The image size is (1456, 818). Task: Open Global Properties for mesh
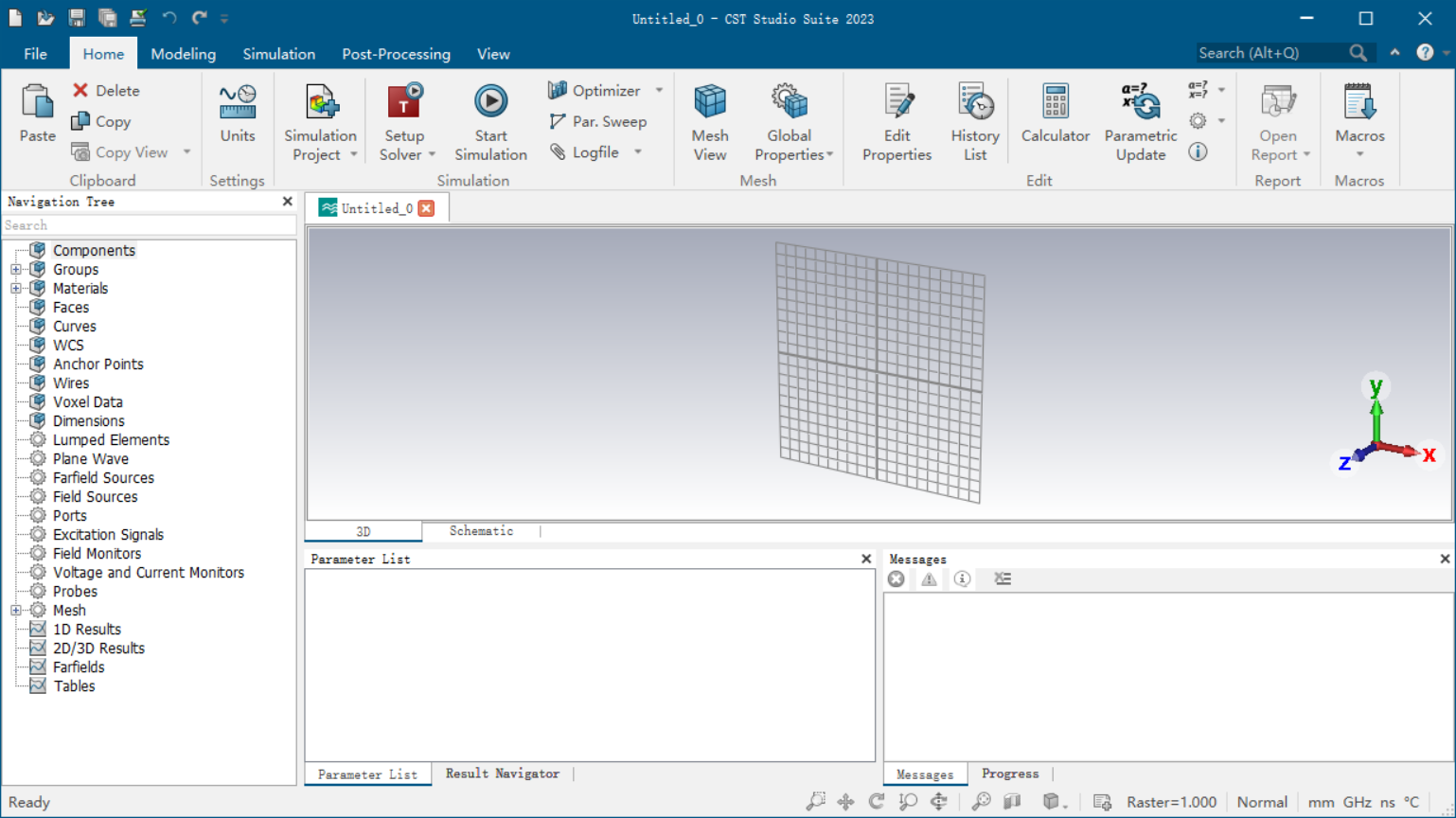tap(793, 122)
